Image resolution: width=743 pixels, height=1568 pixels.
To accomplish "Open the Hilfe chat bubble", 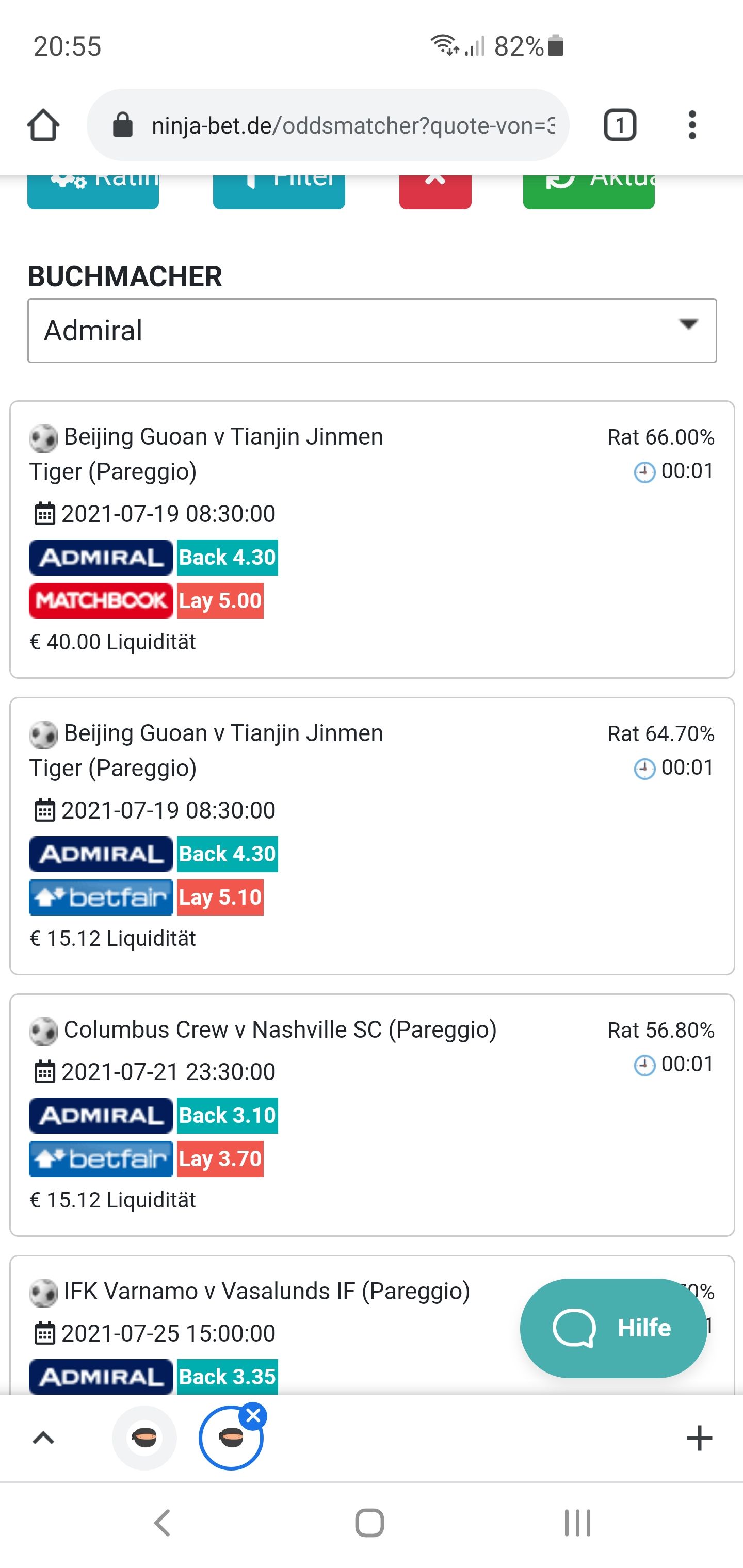I will pyautogui.click(x=613, y=1328).
